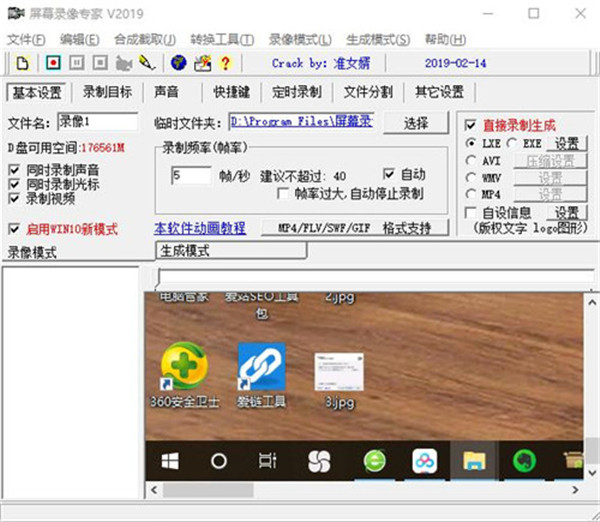Choose the MP4 radio button

click(472, 194)
